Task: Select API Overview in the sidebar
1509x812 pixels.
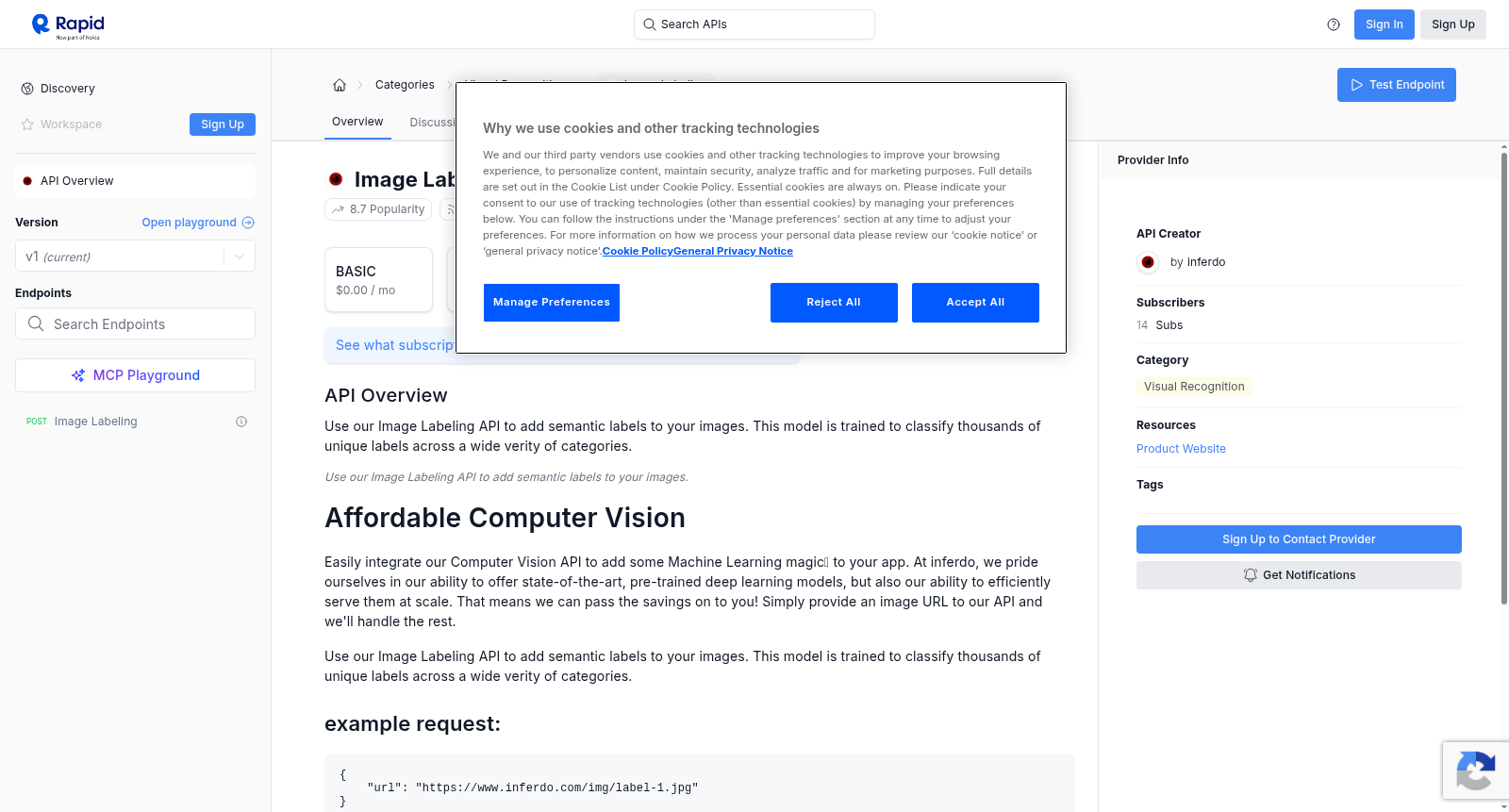Action: (135, 181)
